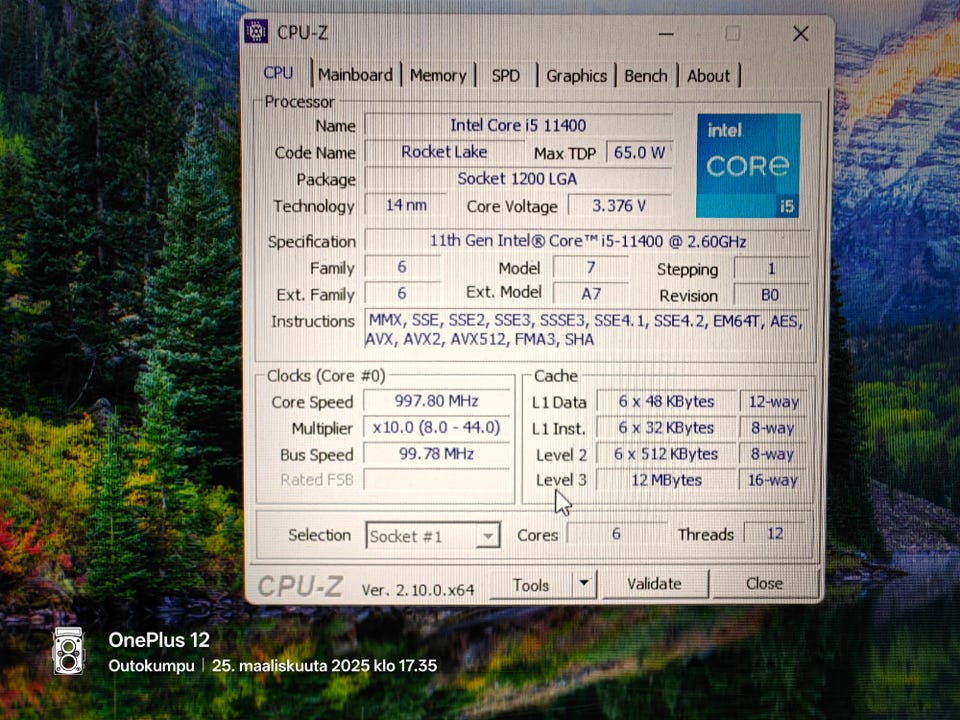Click the Cores value '6'
The height and width of the screenshot is (720, 960).
point(617,533)
